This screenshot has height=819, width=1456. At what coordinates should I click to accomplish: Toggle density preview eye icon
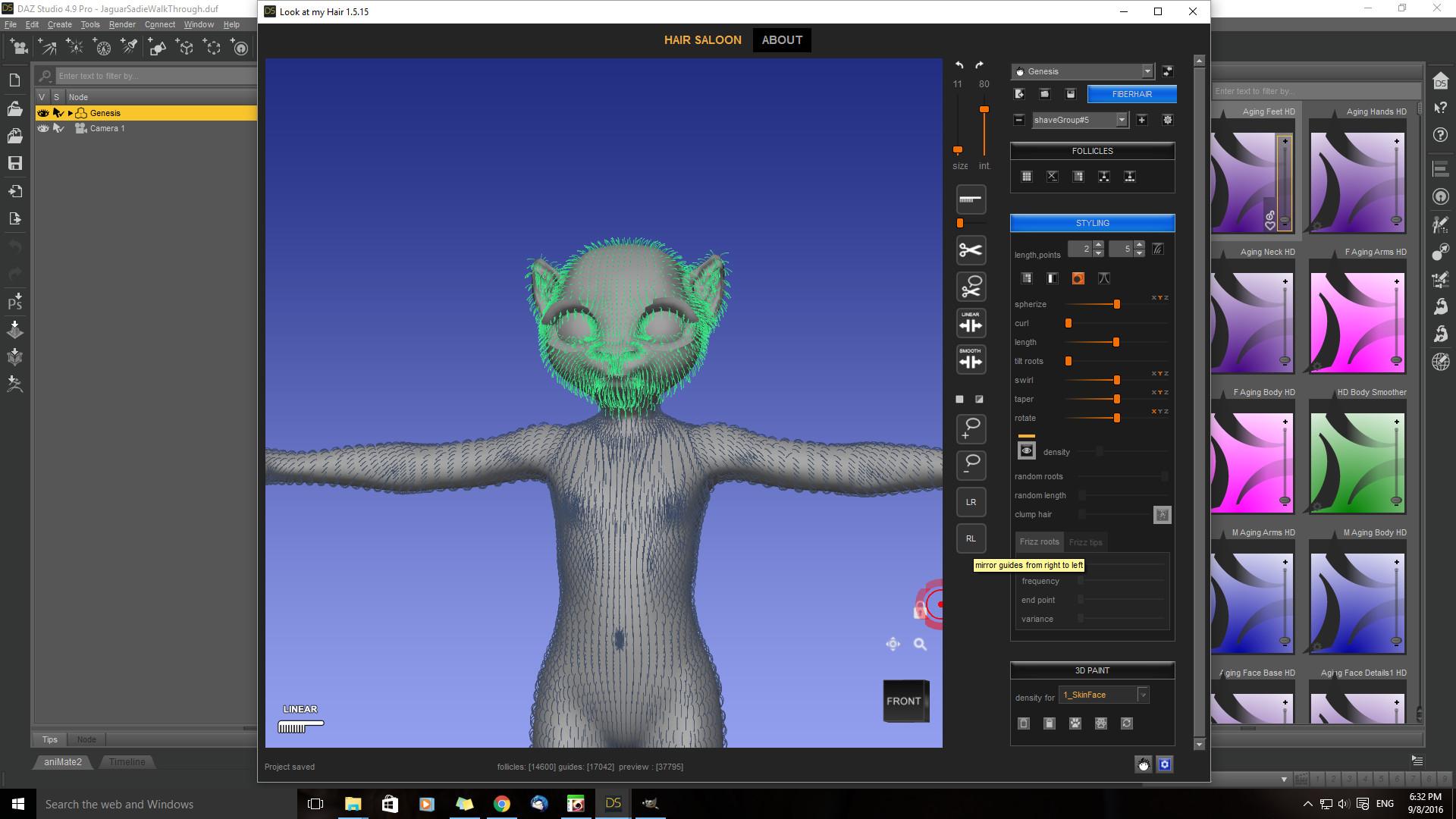1026,451
